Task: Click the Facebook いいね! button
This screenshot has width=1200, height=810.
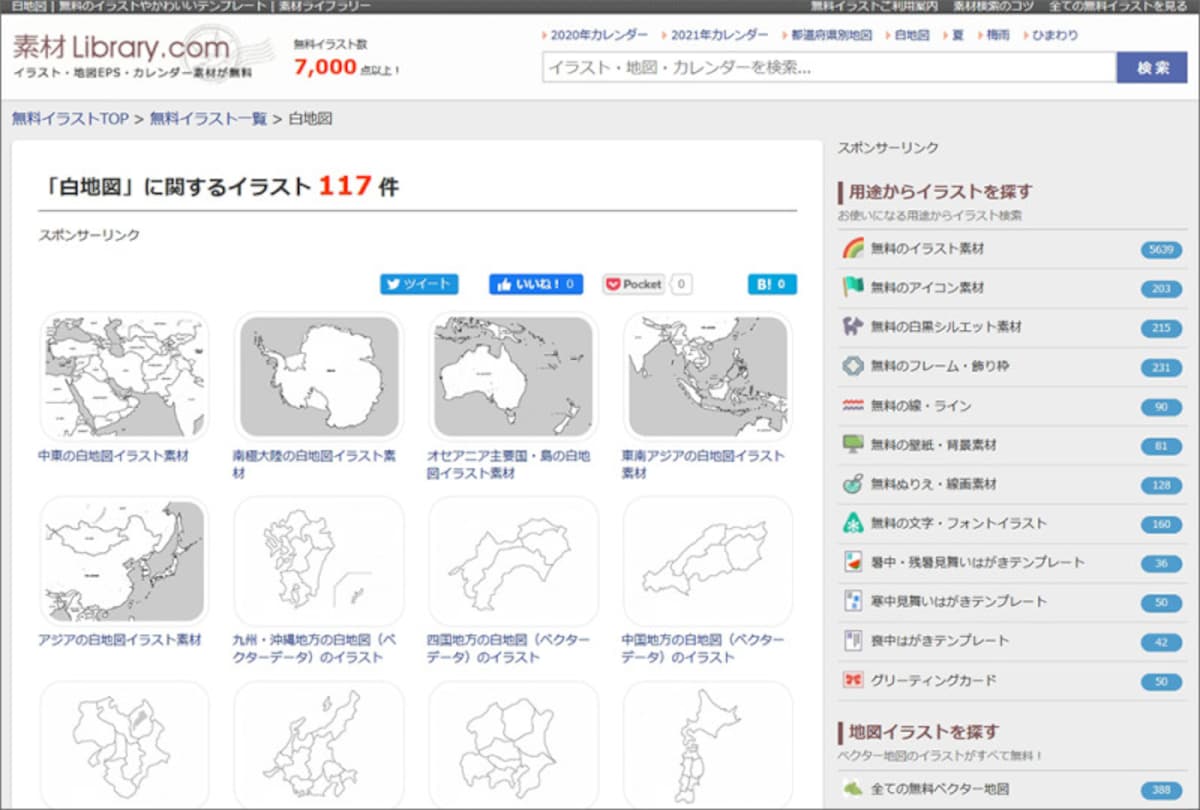Action: (536, 284)
